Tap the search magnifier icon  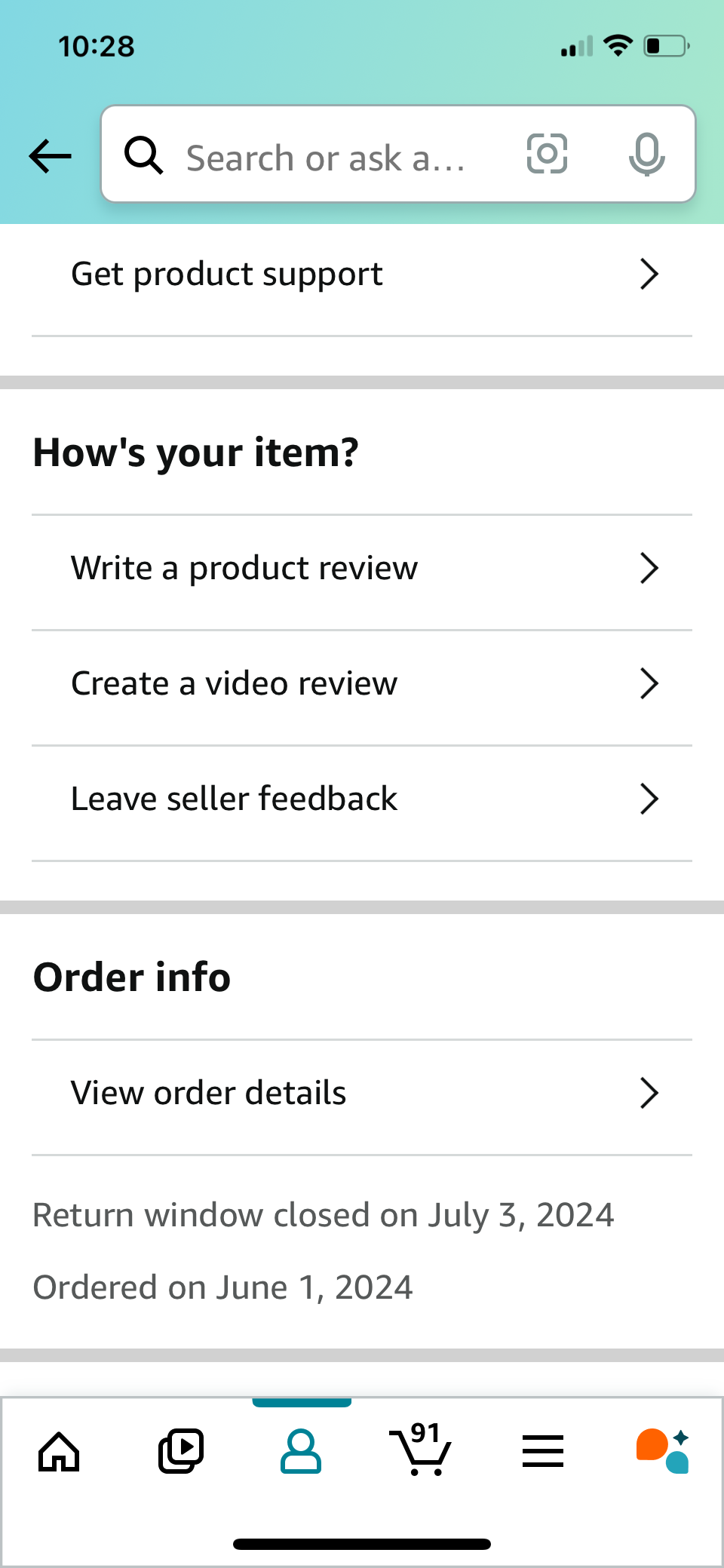pos(143,155)
